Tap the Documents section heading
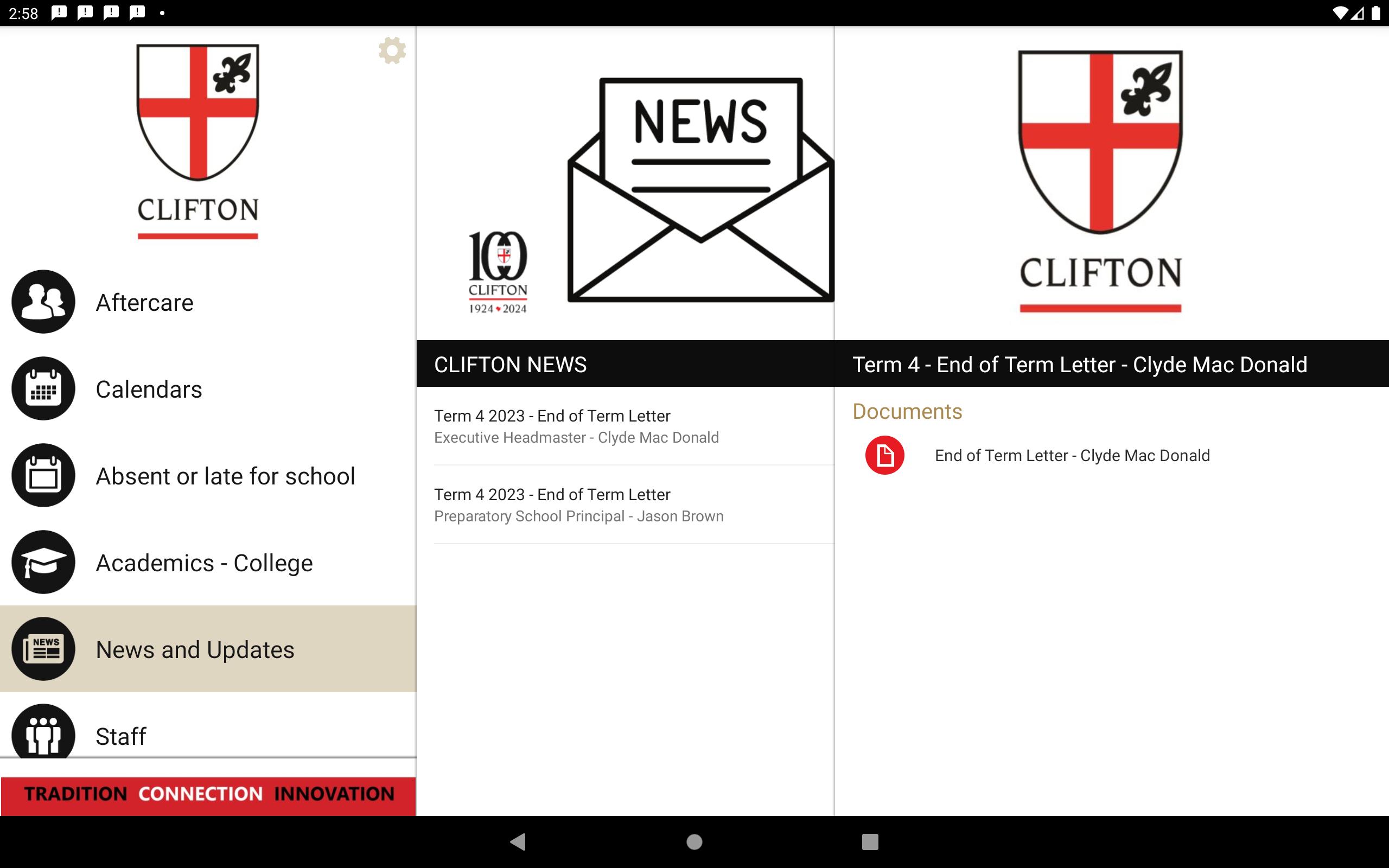 pyautogui.click(x=907, y=411)
